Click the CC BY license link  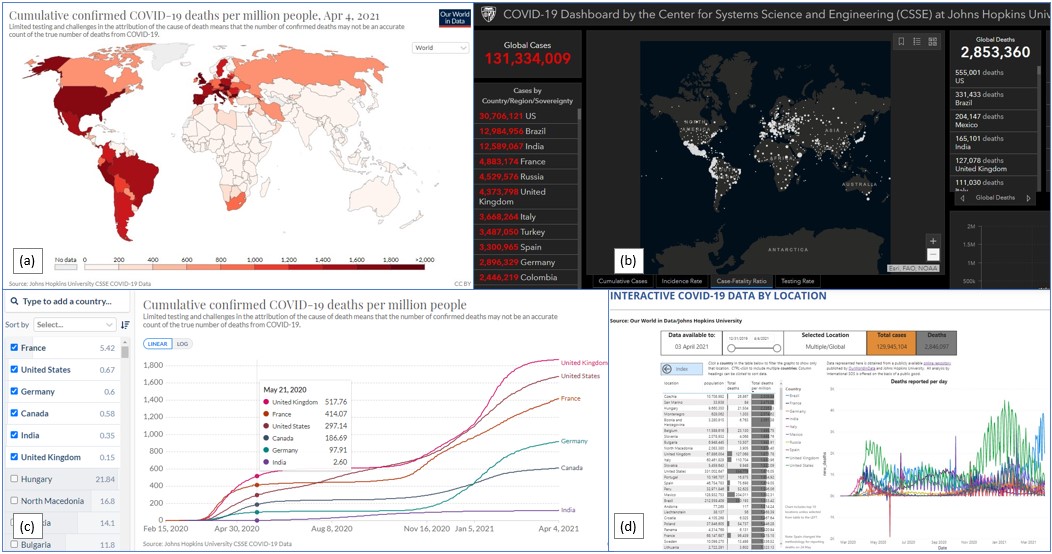(x=463, y=284)
